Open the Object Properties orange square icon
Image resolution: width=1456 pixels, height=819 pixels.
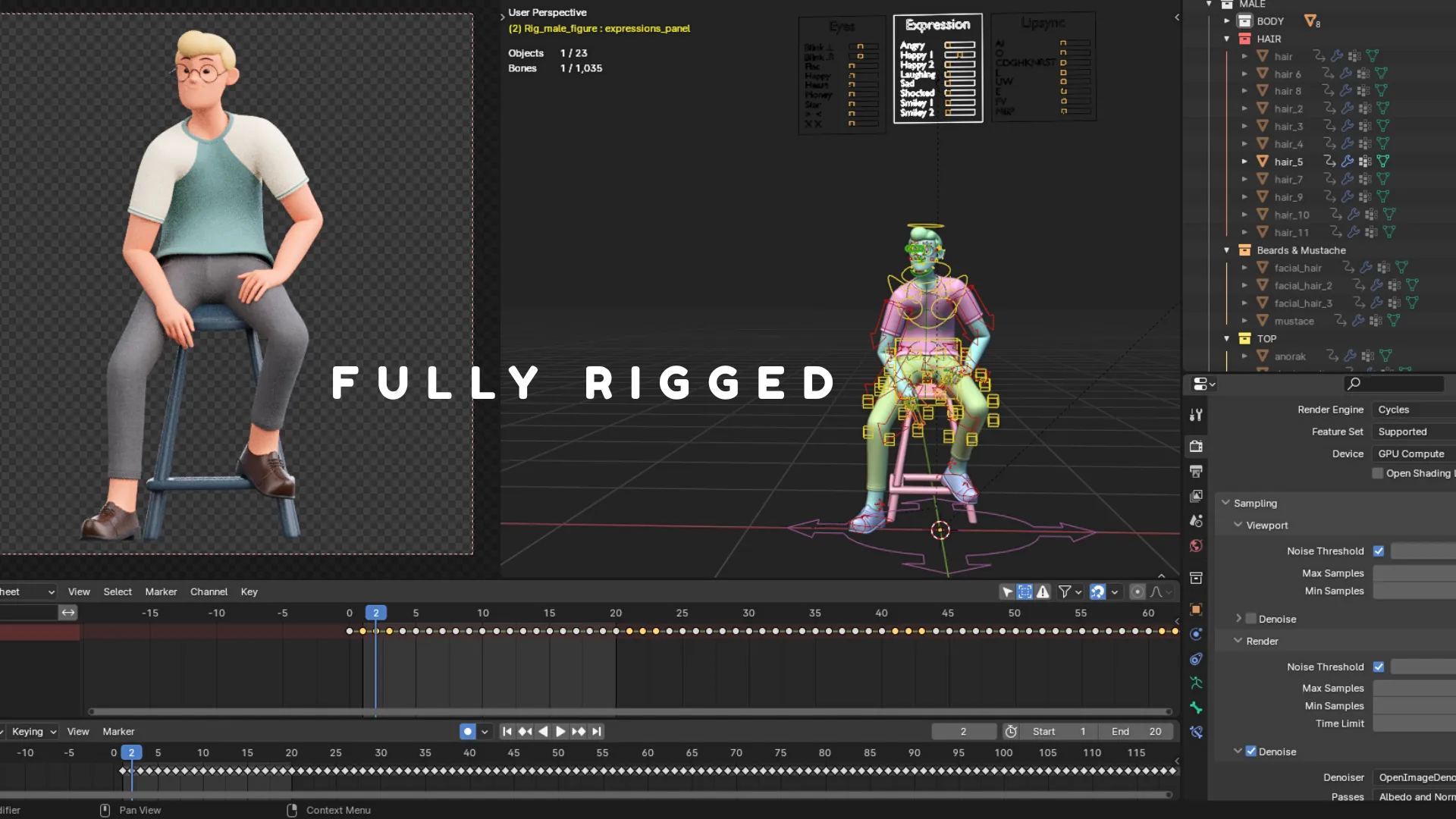click(x=1196, y=609)
